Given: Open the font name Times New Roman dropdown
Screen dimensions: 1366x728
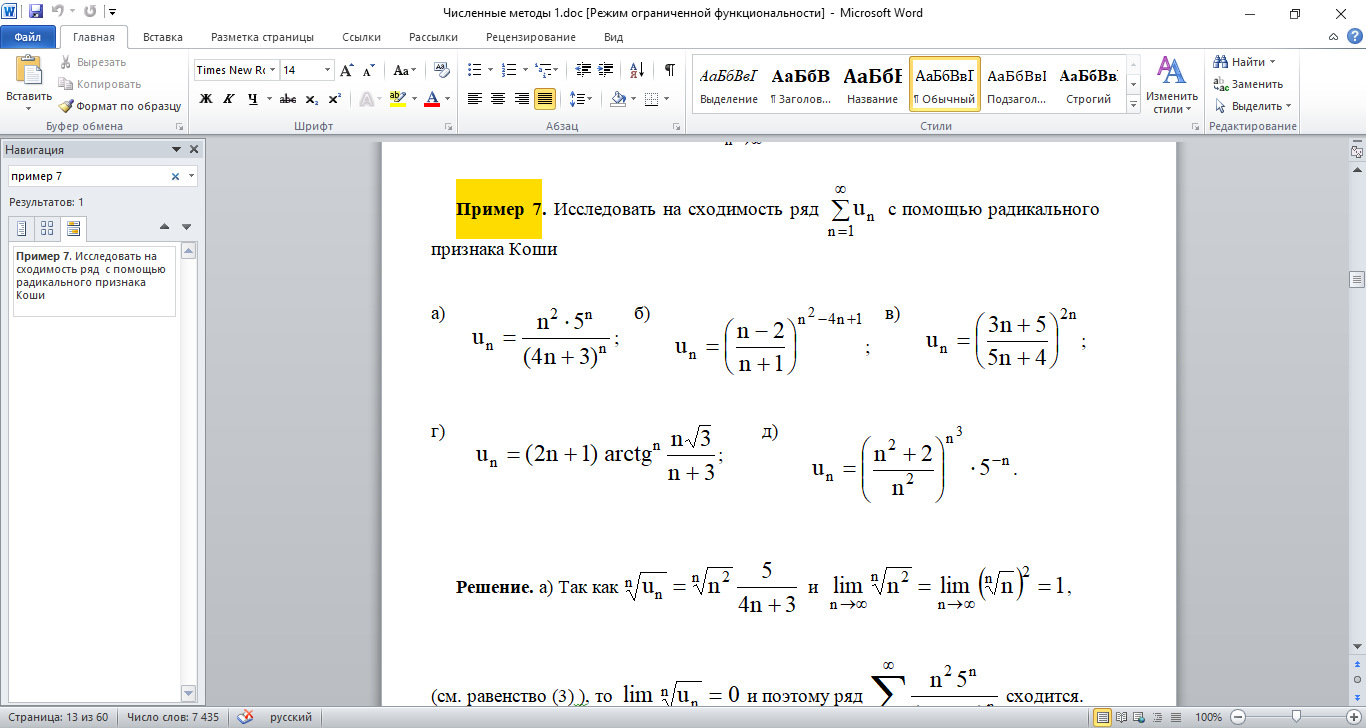Looking at the screenshot, I should 272,70.
